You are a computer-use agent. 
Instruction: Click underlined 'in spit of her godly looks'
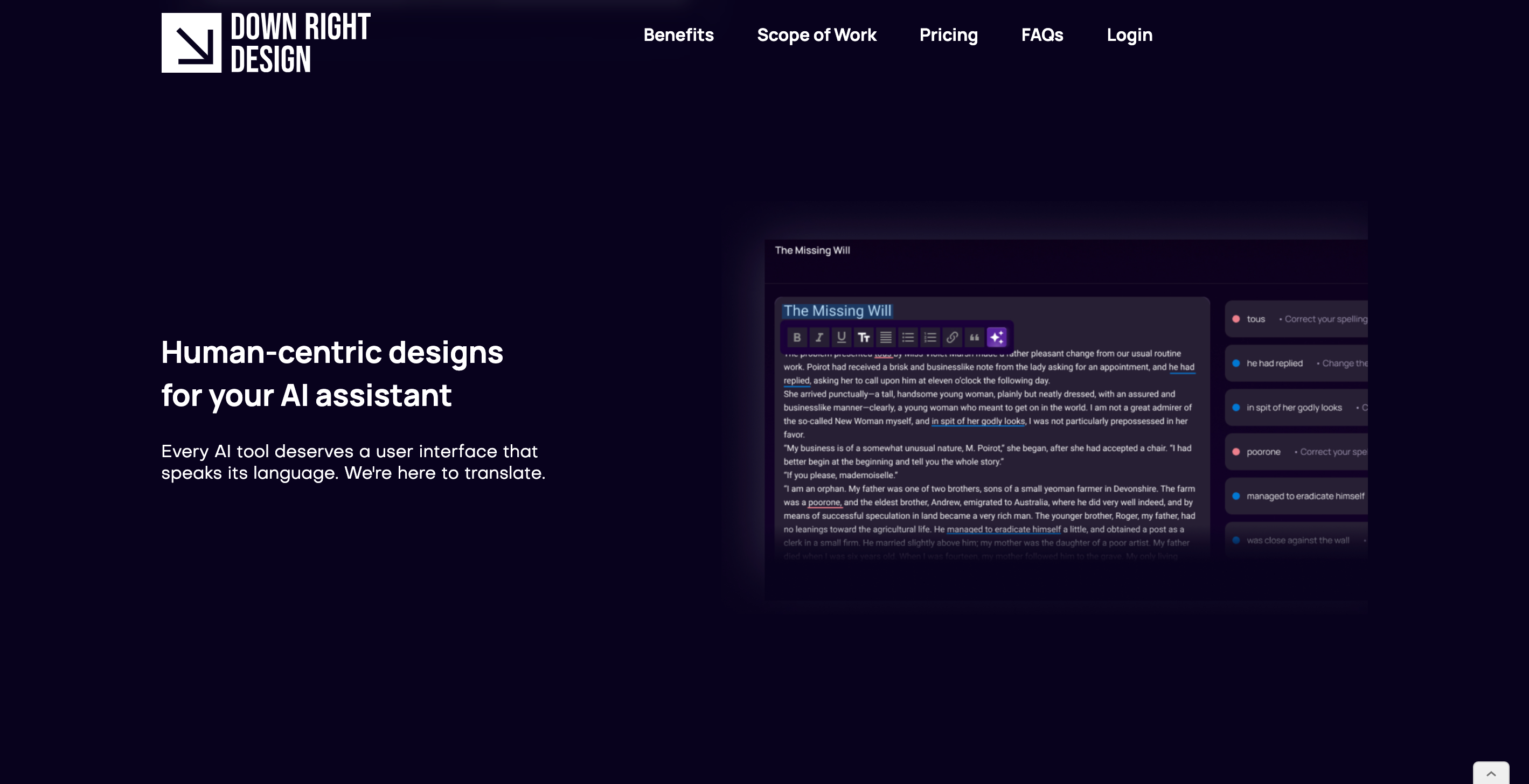pos(978,421)
